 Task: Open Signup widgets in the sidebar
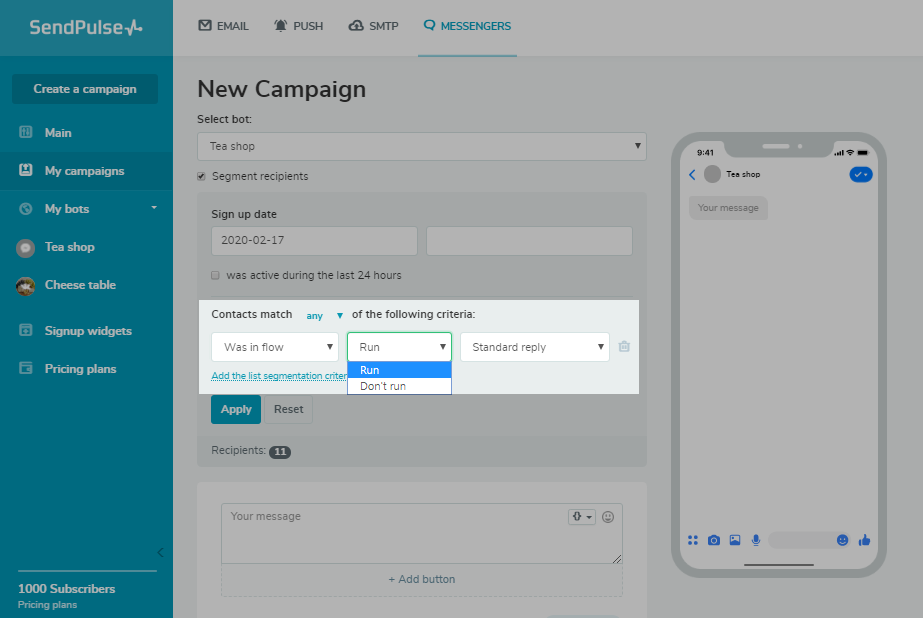87,331
